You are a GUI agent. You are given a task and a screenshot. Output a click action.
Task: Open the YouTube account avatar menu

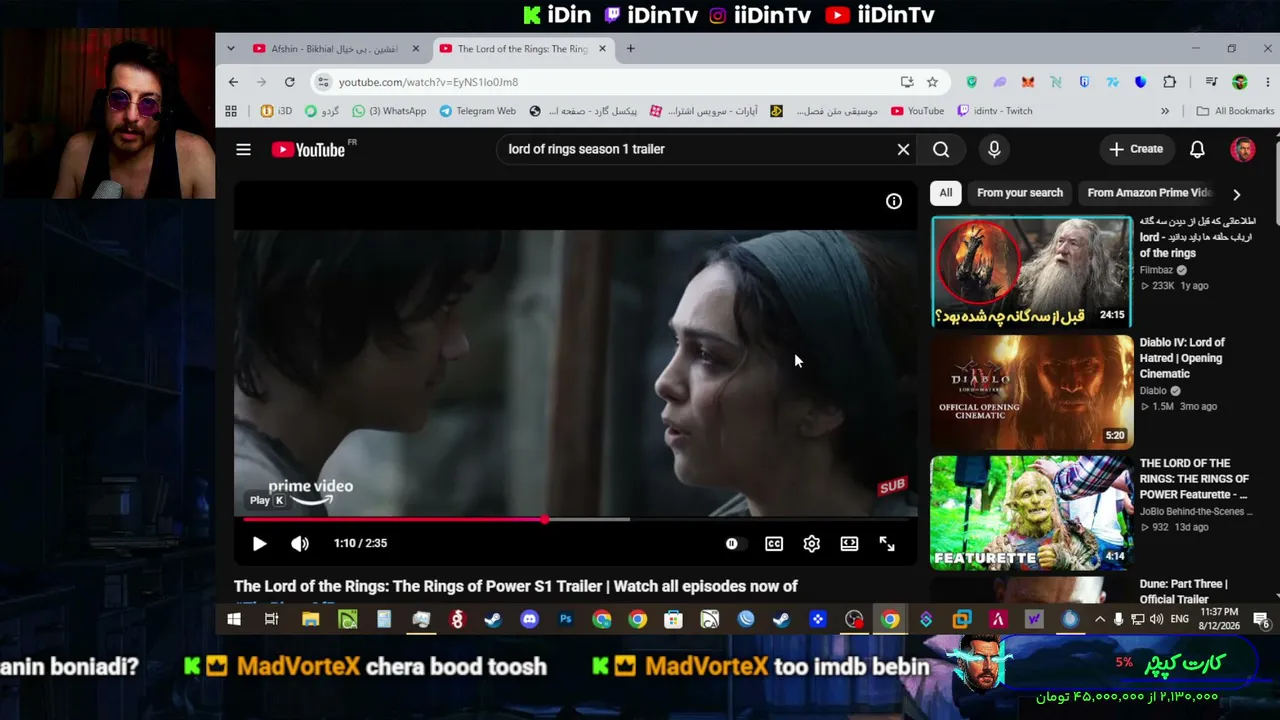(1243, 150)
